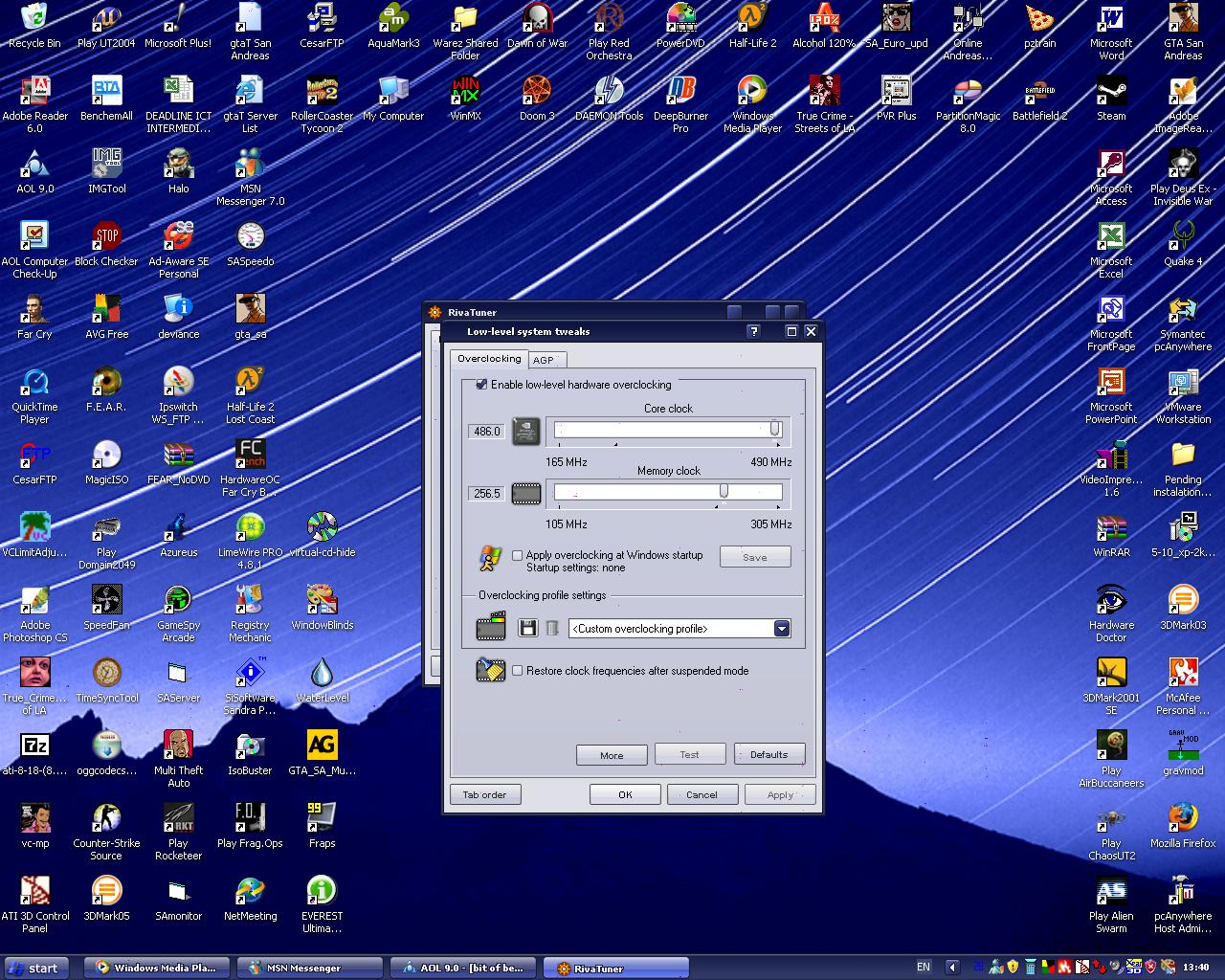Cancel the low-level system tweaks dialog

click(702, 794)
